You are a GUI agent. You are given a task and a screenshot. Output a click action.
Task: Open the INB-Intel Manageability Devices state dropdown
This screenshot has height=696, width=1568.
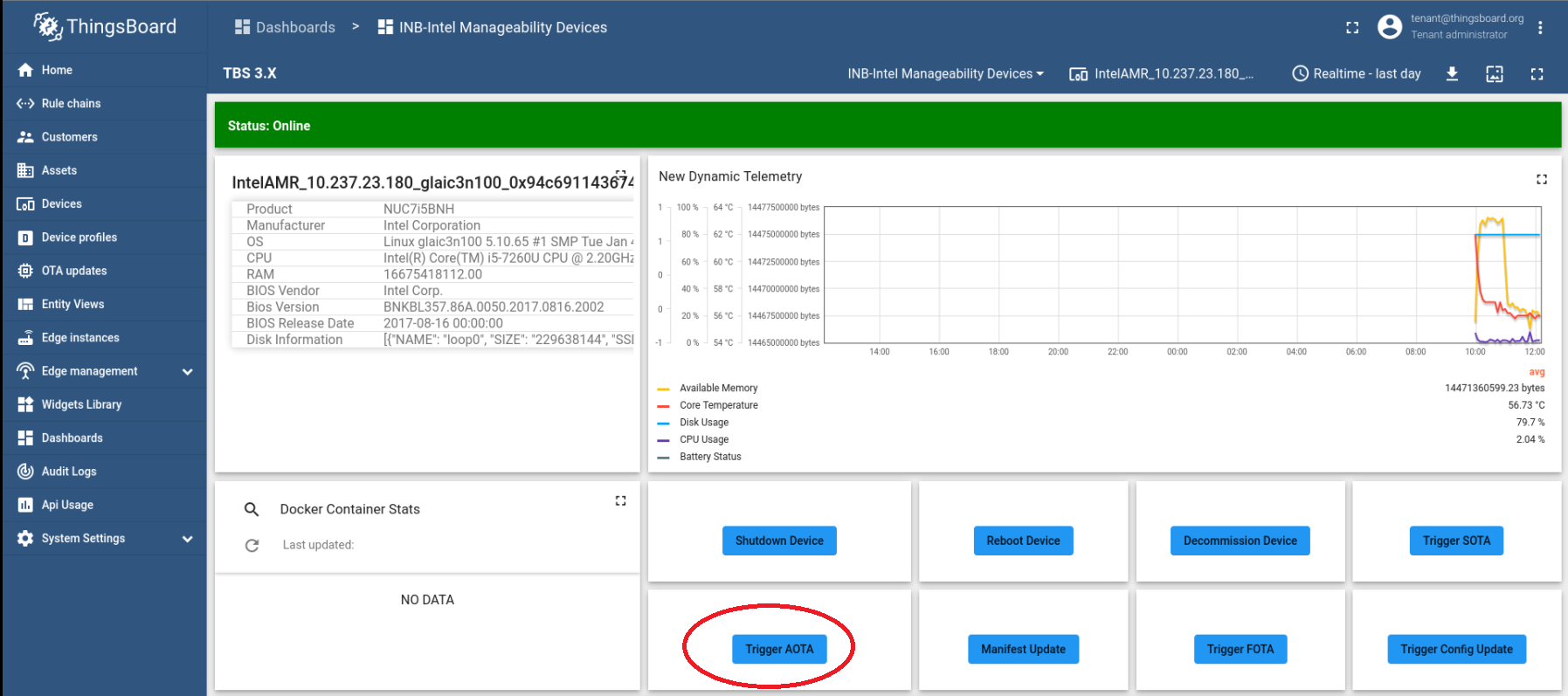[945, 74]
